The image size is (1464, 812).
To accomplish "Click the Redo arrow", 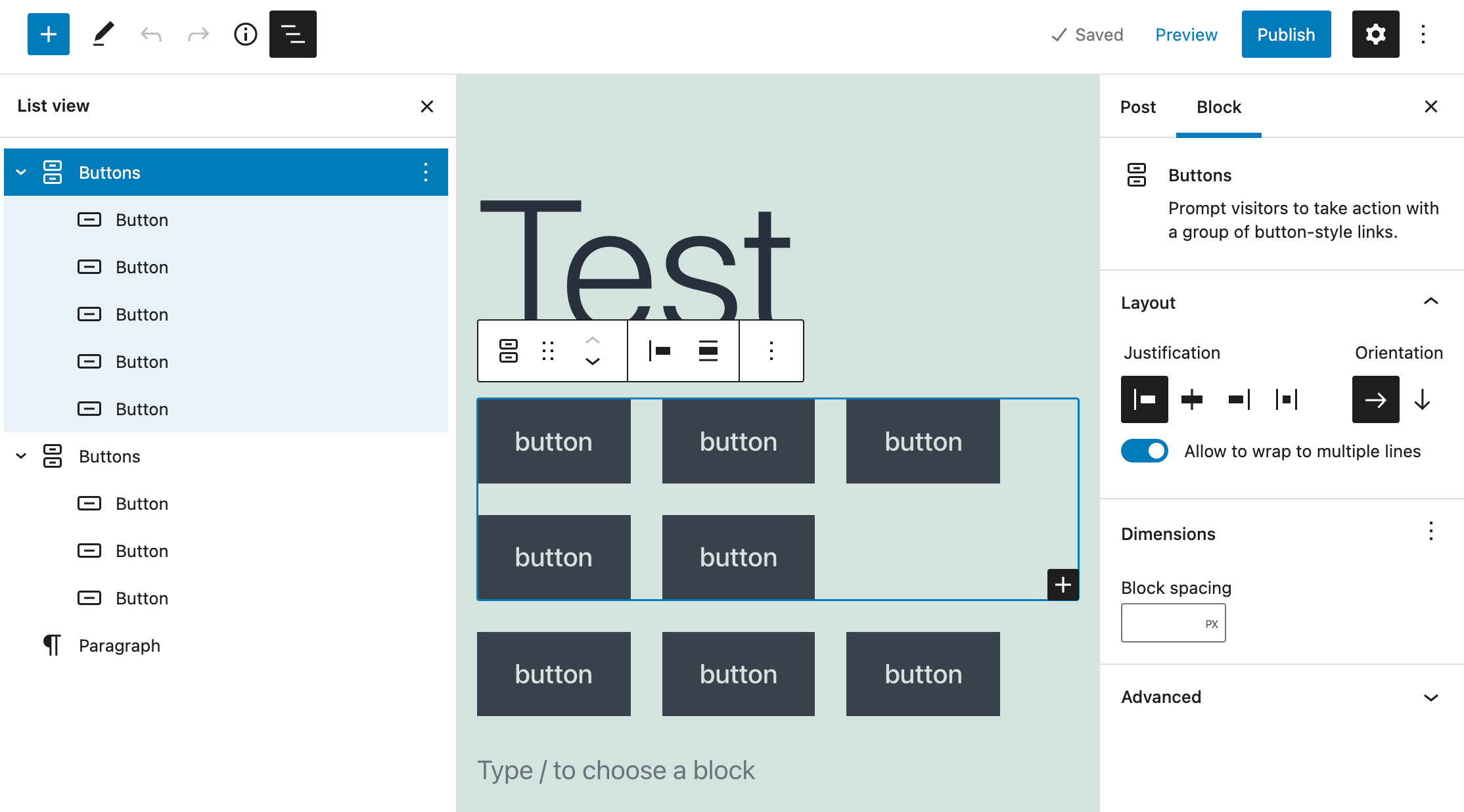I will coord(198,34).
